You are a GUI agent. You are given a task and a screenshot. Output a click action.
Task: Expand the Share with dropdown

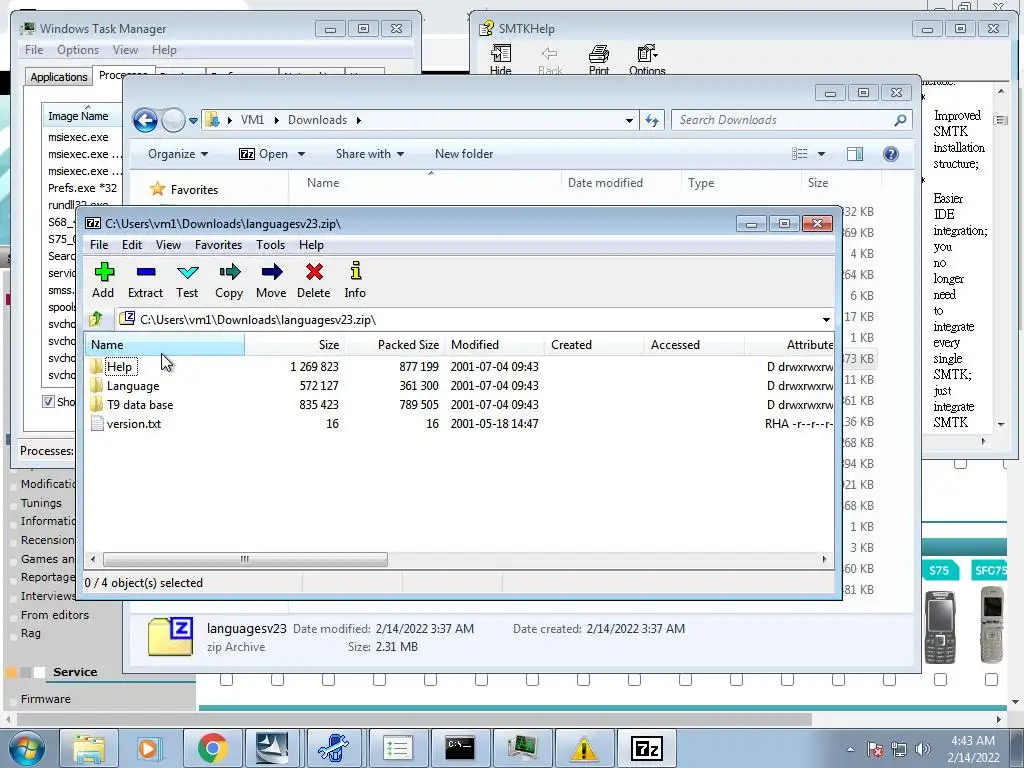370,154
